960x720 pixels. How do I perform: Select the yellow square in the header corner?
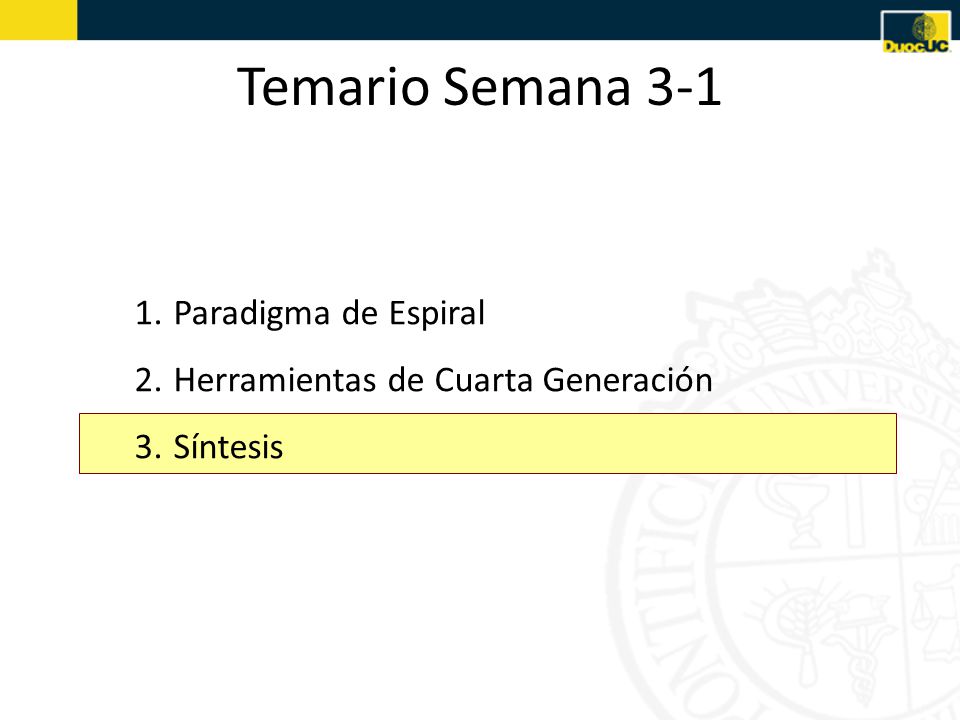coord(39,20)
